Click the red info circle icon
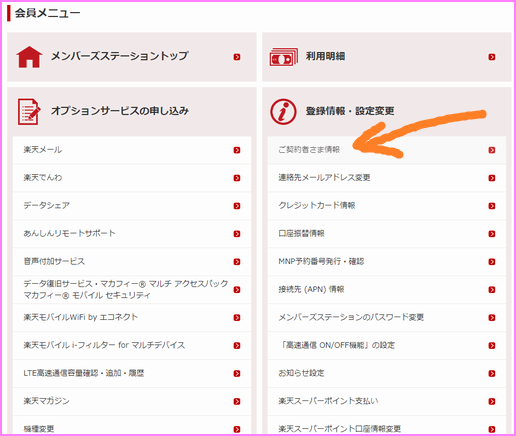 (x=283, y=112)
